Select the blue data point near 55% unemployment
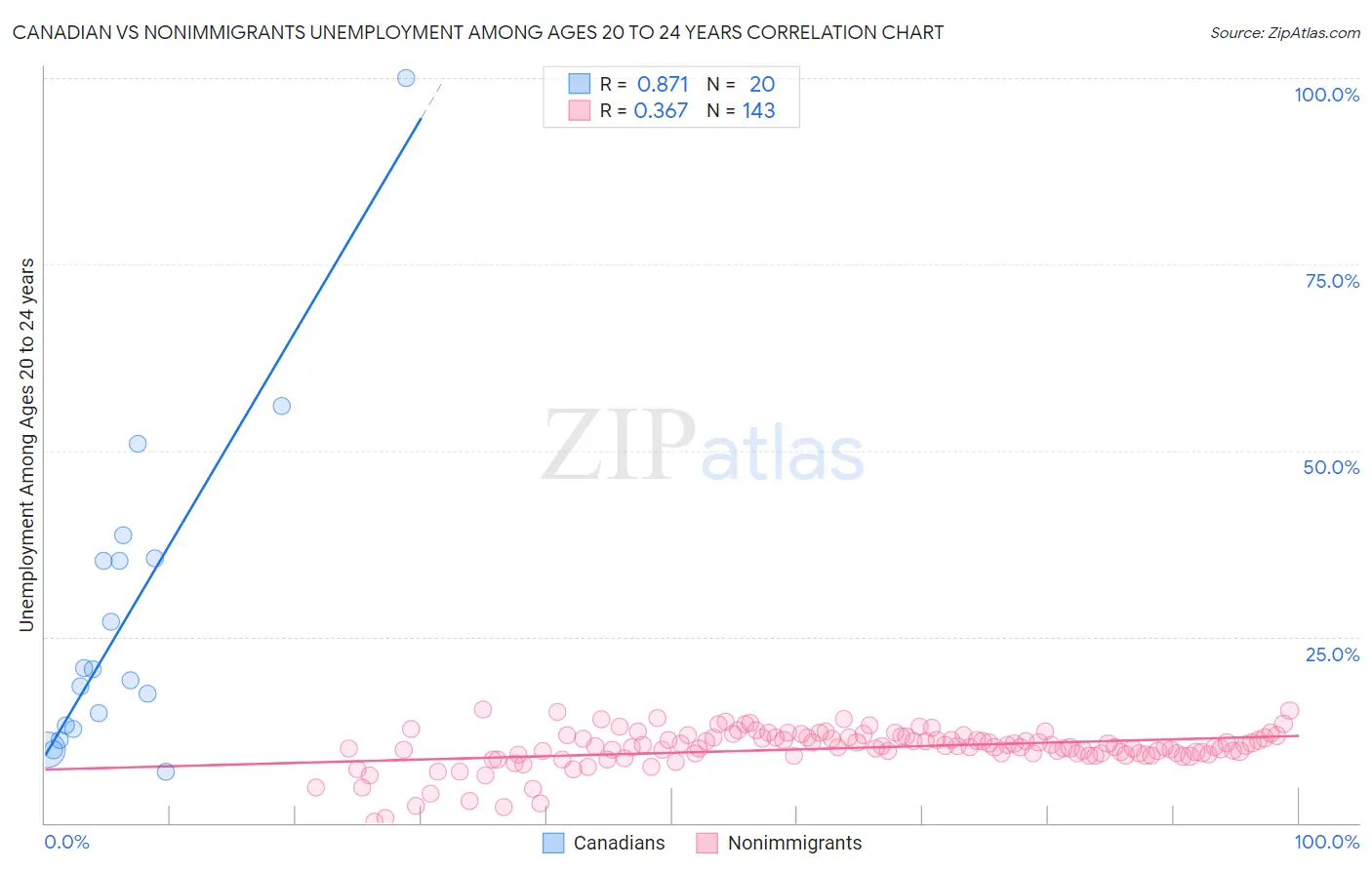Screen dimensions: 1372x870 tap(281, 406)
